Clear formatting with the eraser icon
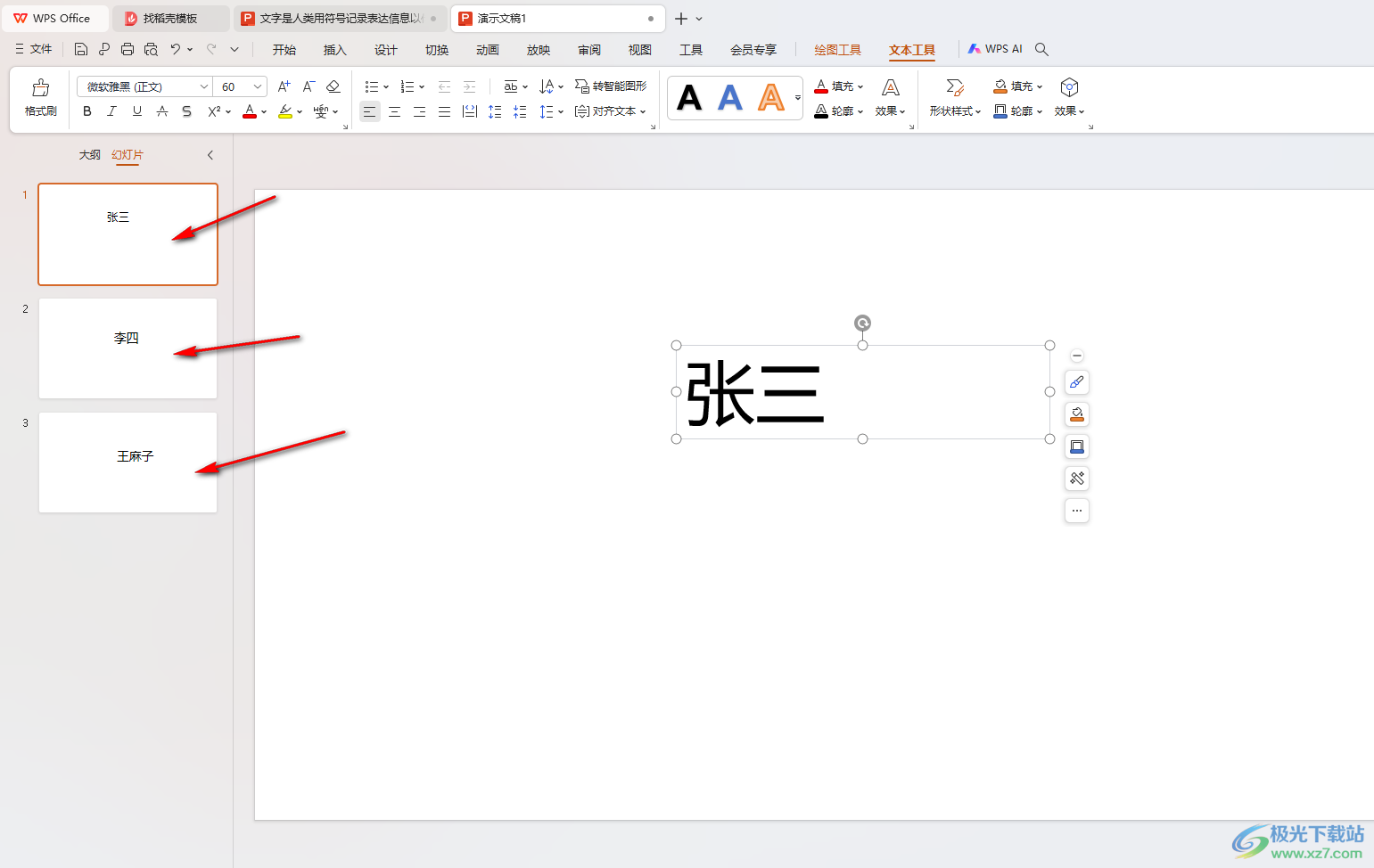The width and height of the screenshot is (1374, 868). coord(333,86)
